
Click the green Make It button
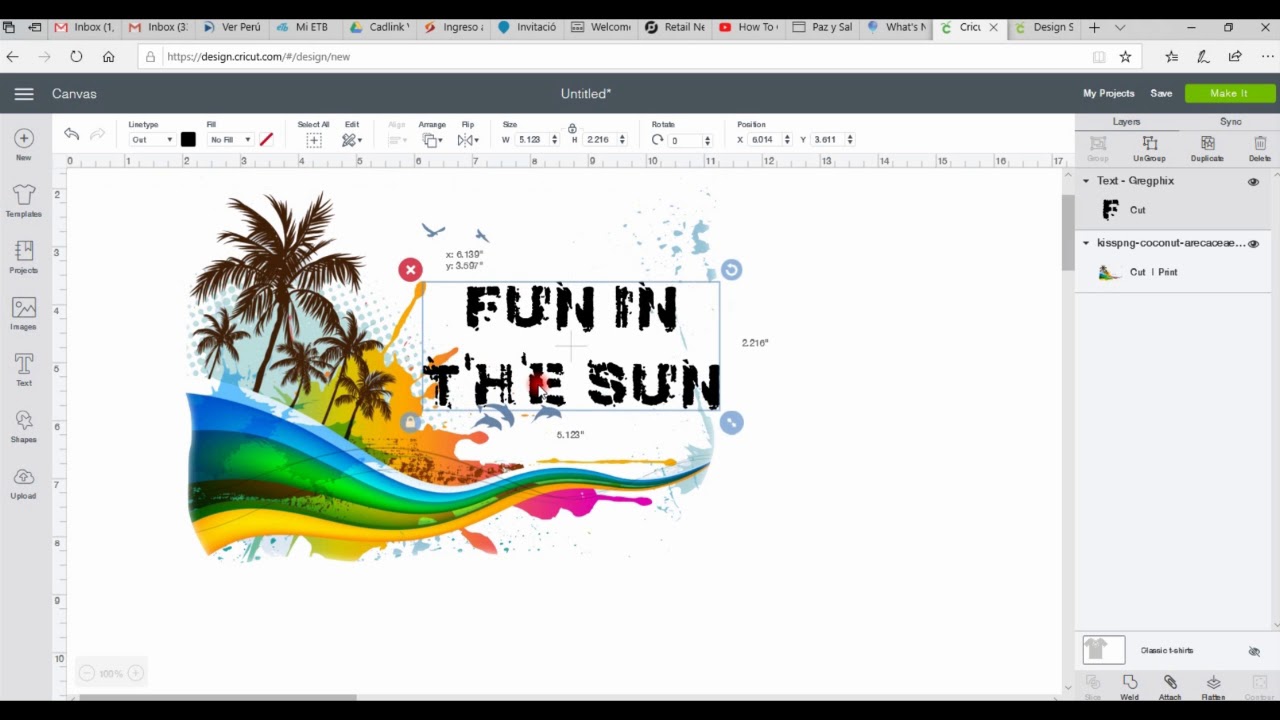(x=1229, y=93)
